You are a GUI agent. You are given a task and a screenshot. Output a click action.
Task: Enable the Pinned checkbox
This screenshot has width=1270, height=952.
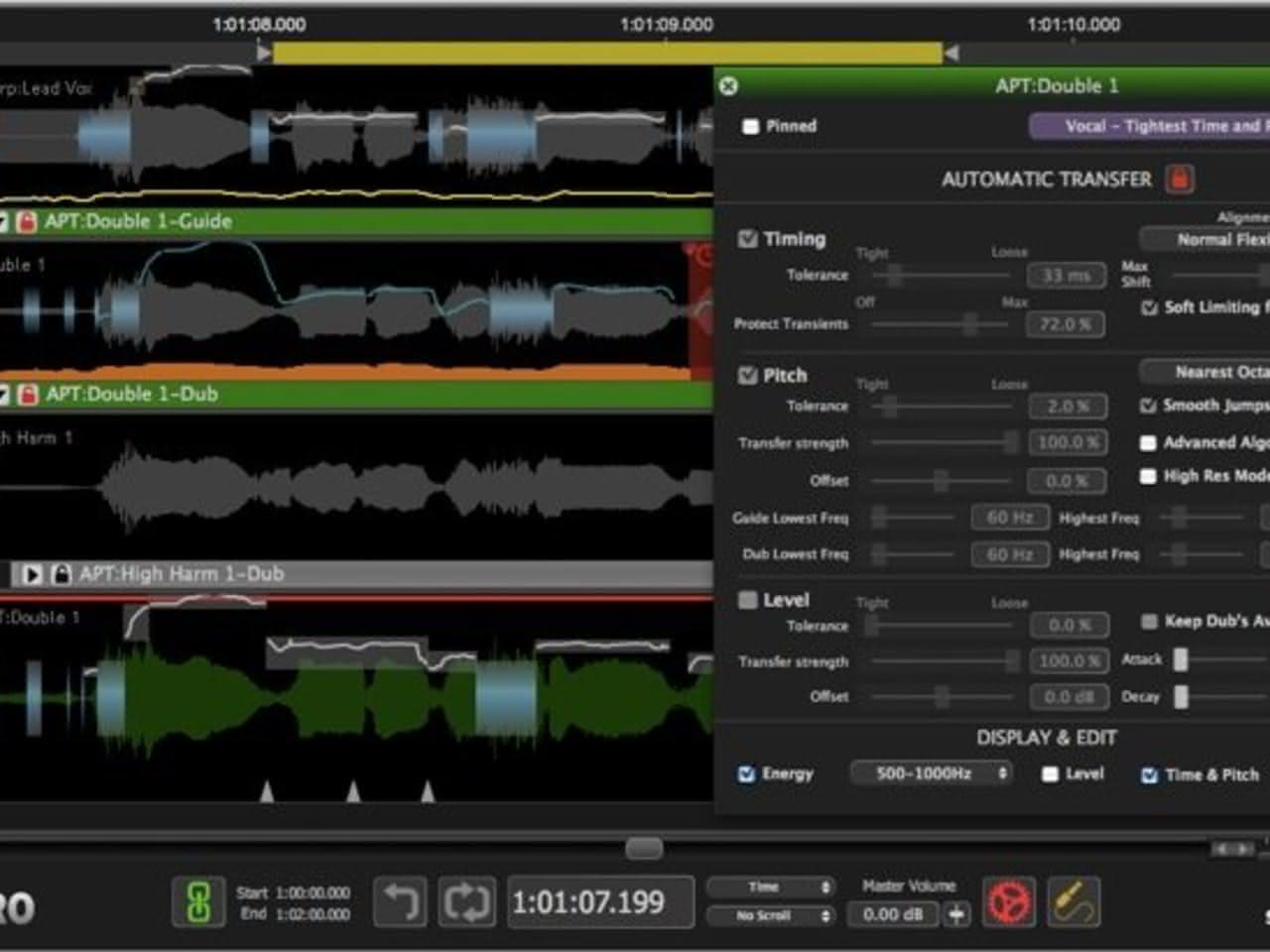coord(751,126)
